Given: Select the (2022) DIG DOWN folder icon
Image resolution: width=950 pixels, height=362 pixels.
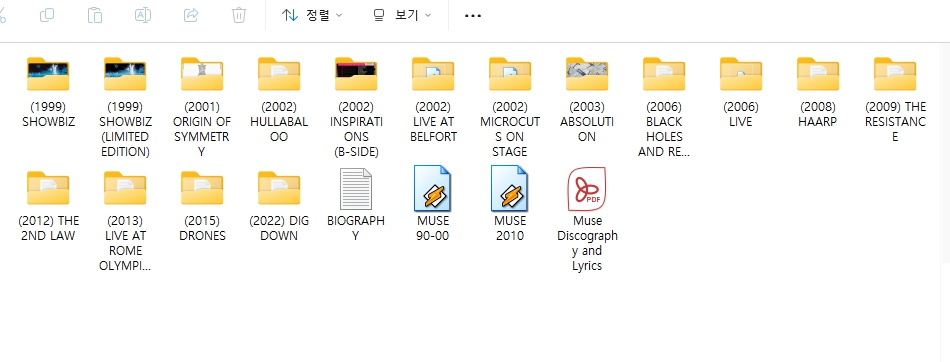Looking at the screenshot, I should click(279, 188).
